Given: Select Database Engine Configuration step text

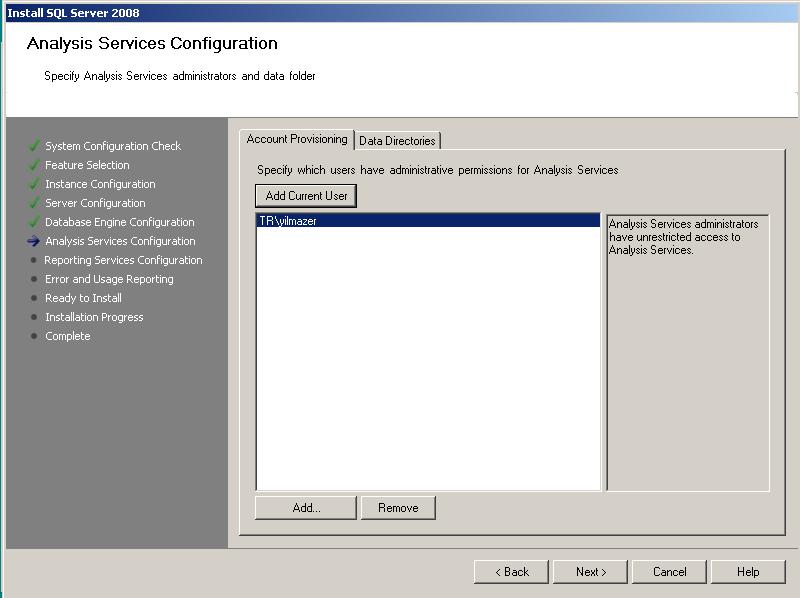Looking at the screenshot, I should 119,222.
